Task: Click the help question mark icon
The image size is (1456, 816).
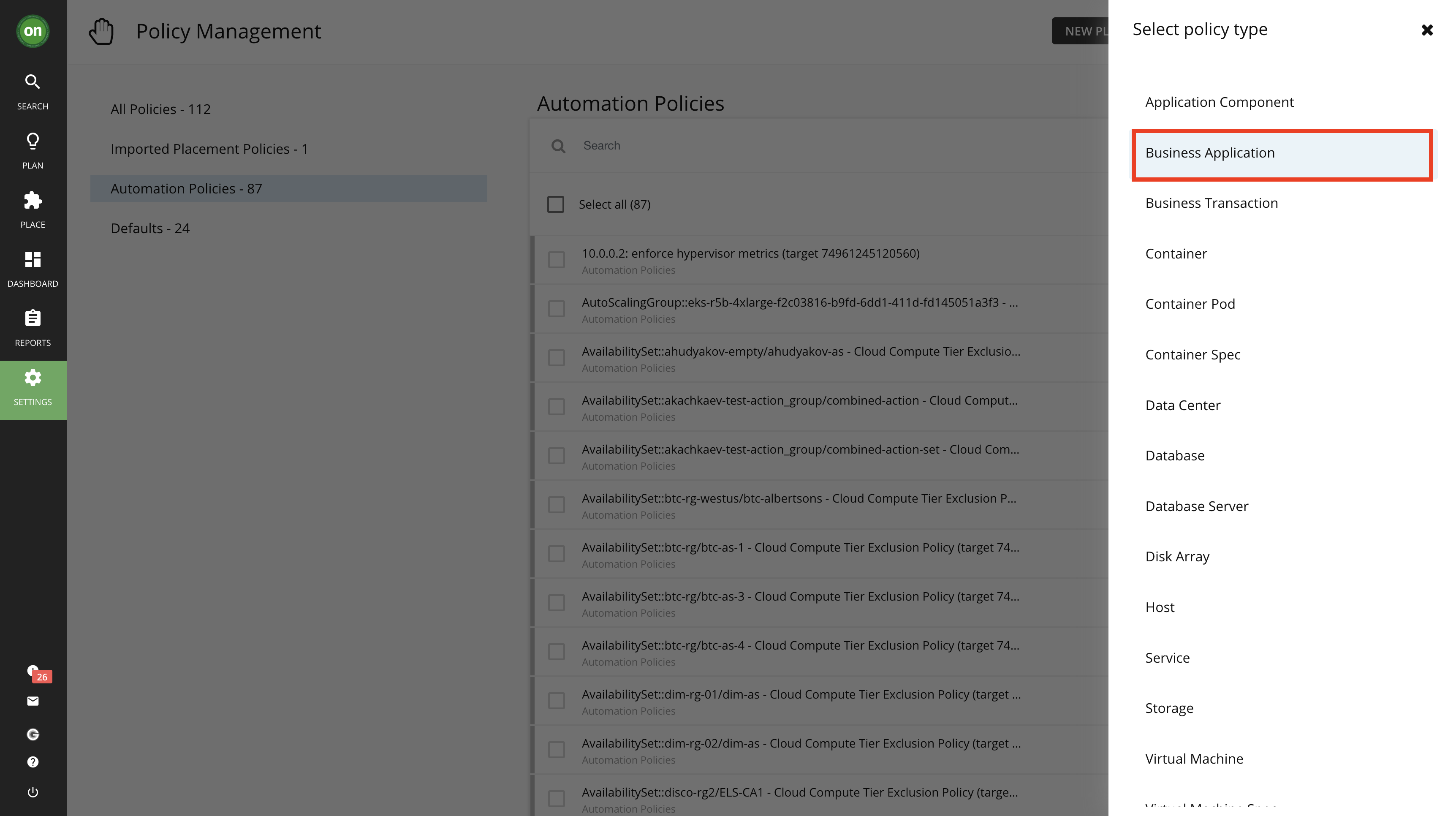Action: 33,762
